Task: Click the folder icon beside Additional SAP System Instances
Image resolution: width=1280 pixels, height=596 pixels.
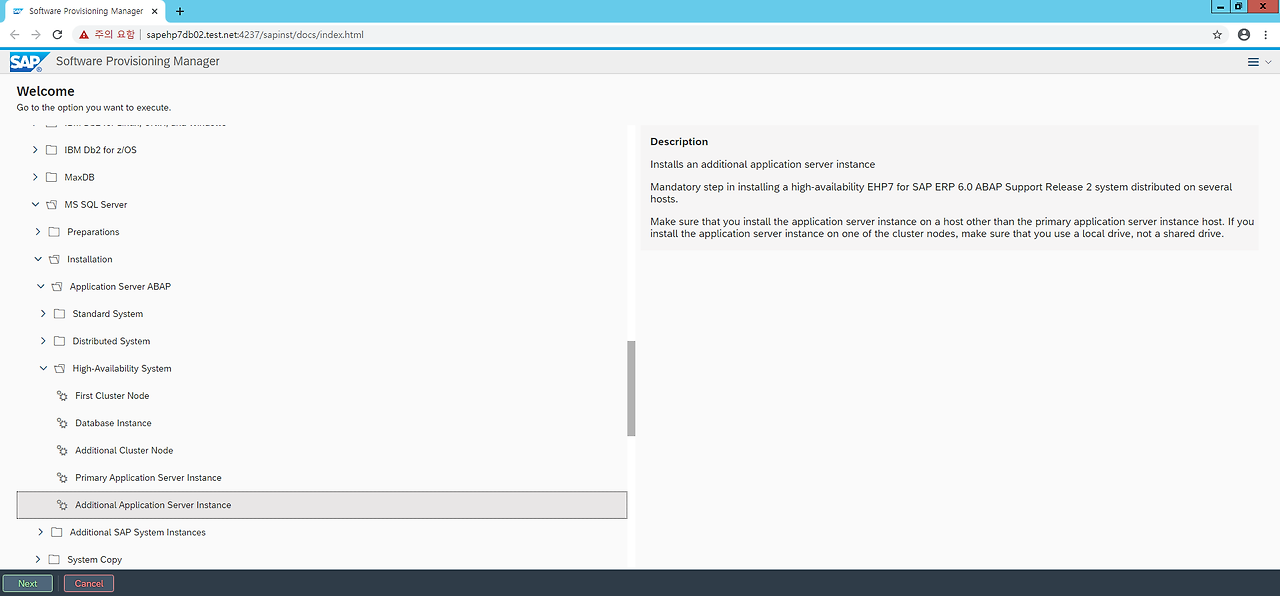Action: (57, 532)
